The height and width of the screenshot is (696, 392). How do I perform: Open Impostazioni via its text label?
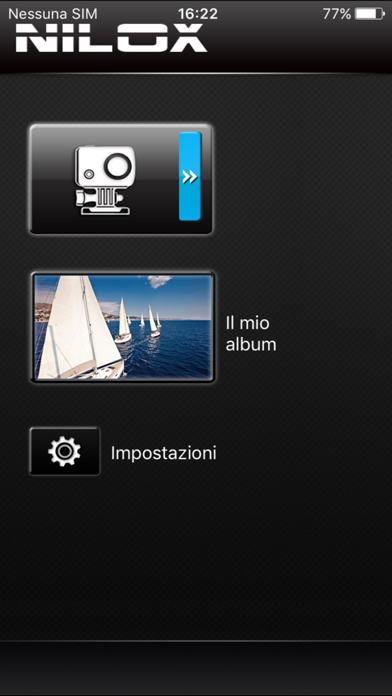163,453
